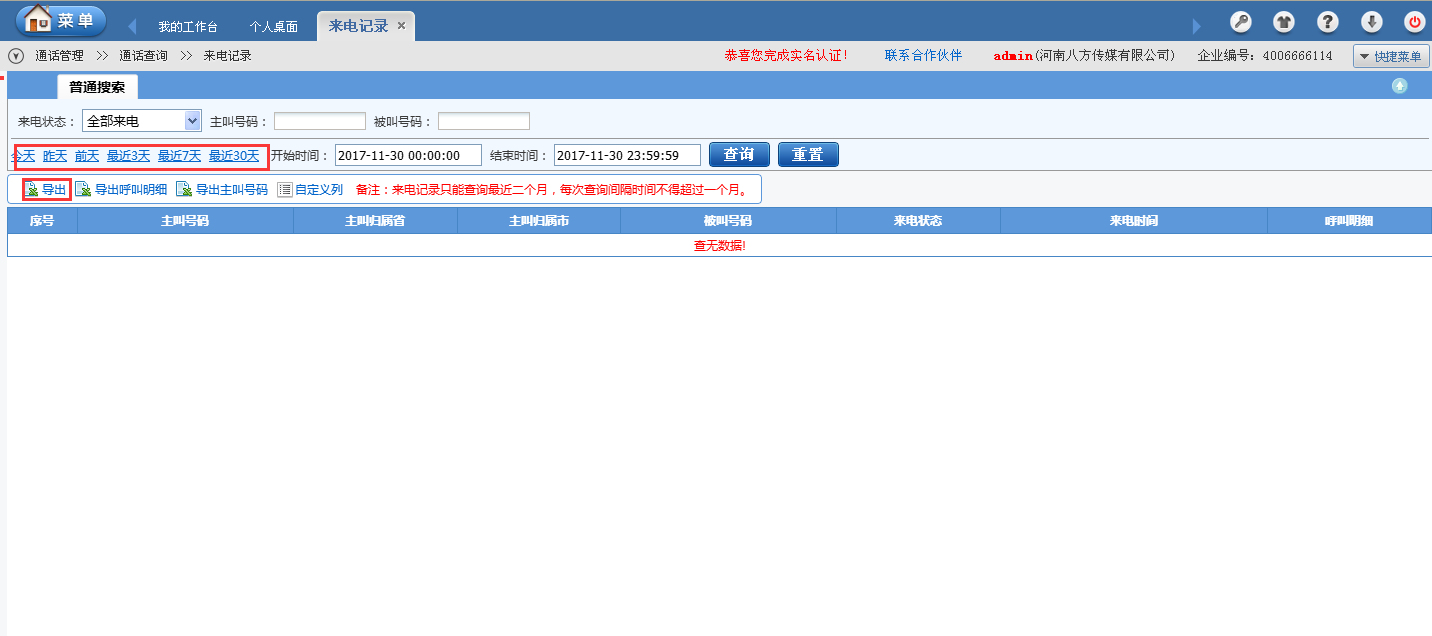
Task: Click the 主叫号码 input field
Action: click(x=320, y=121)
